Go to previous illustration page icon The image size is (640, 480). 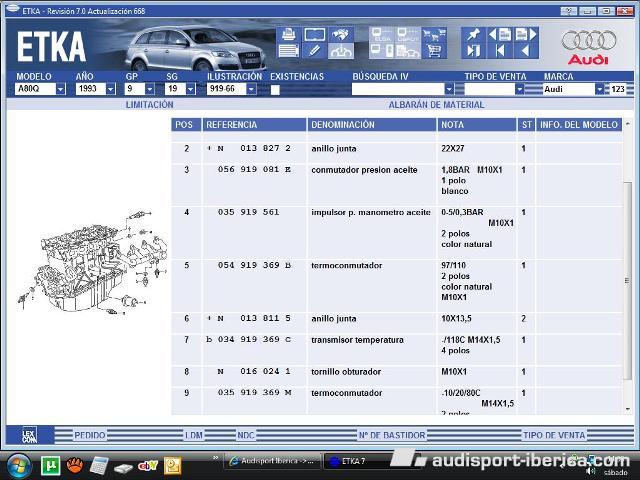(500, 34)
